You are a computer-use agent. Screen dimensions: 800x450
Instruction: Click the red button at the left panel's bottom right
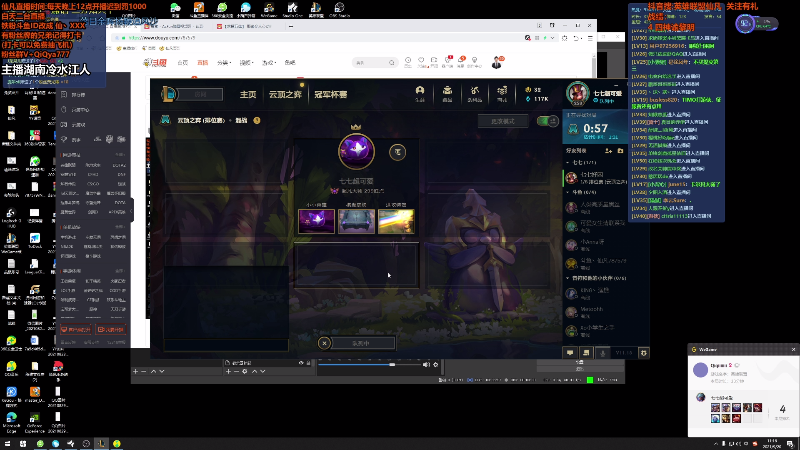click(111, 330)
